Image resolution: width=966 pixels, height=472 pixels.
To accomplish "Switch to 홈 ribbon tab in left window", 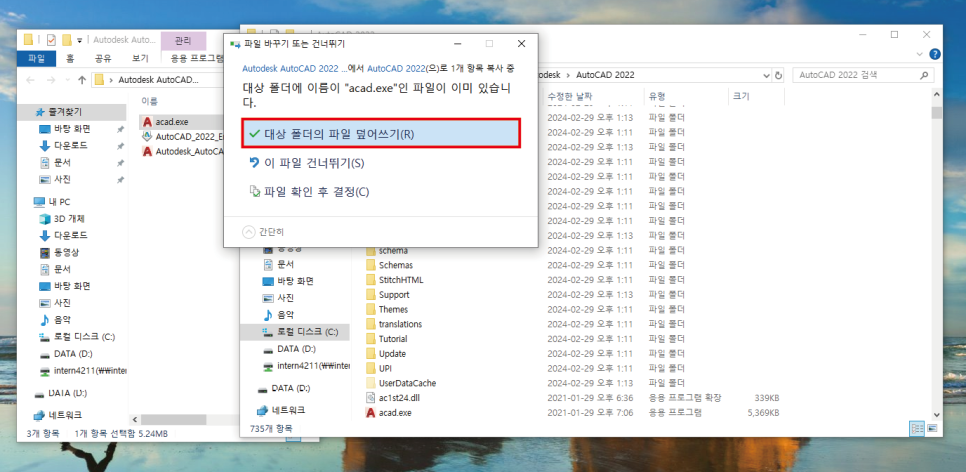I will coord(70,59).
